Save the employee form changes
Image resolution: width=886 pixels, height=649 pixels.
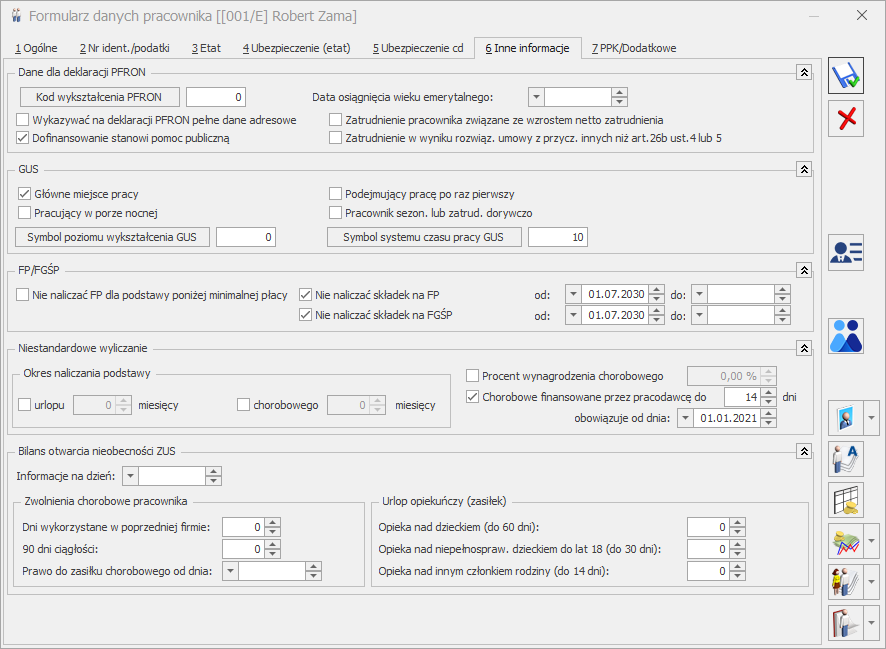[x=846, y=75]
